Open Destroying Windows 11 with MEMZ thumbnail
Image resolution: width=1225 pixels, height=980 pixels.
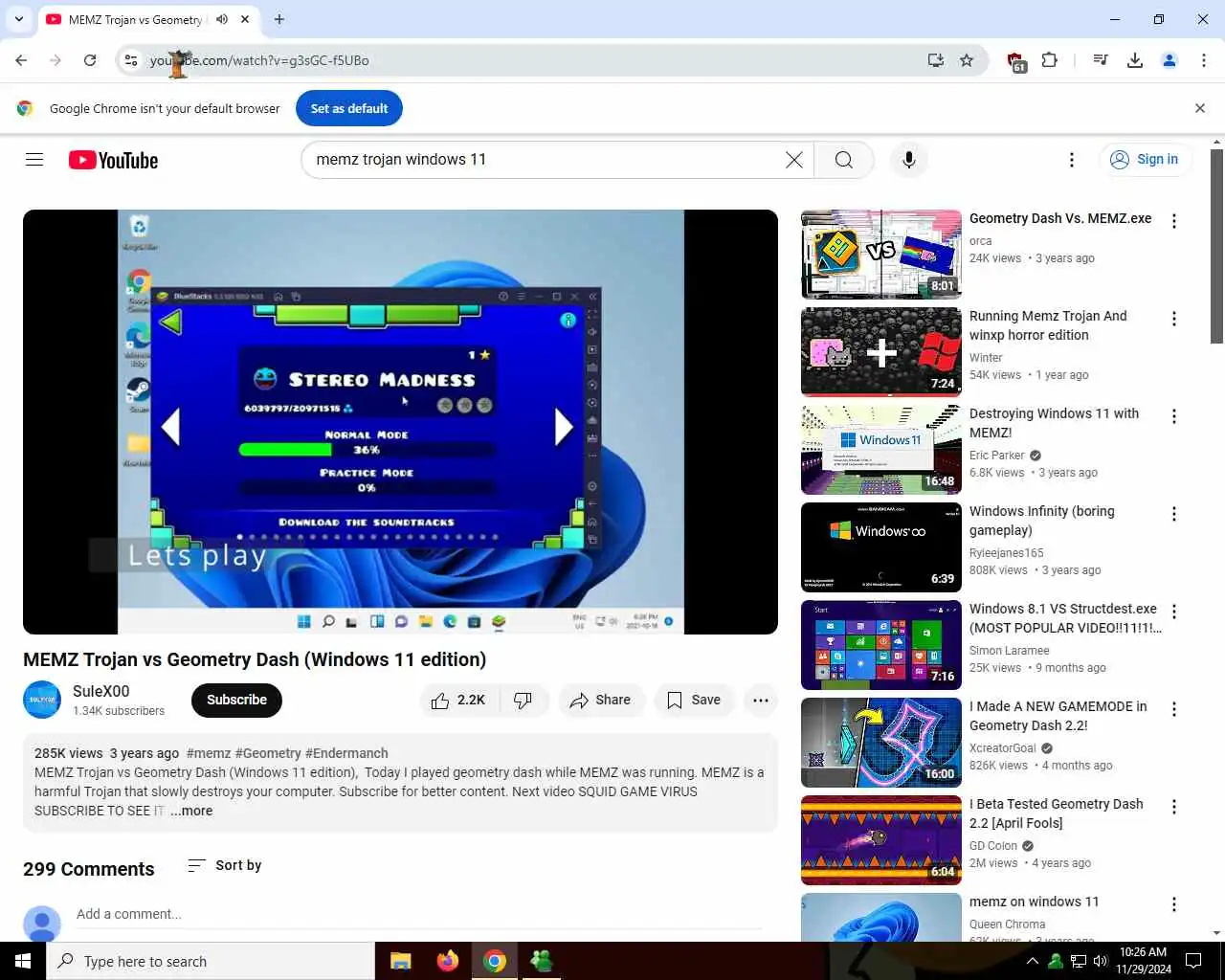[881, 450]
